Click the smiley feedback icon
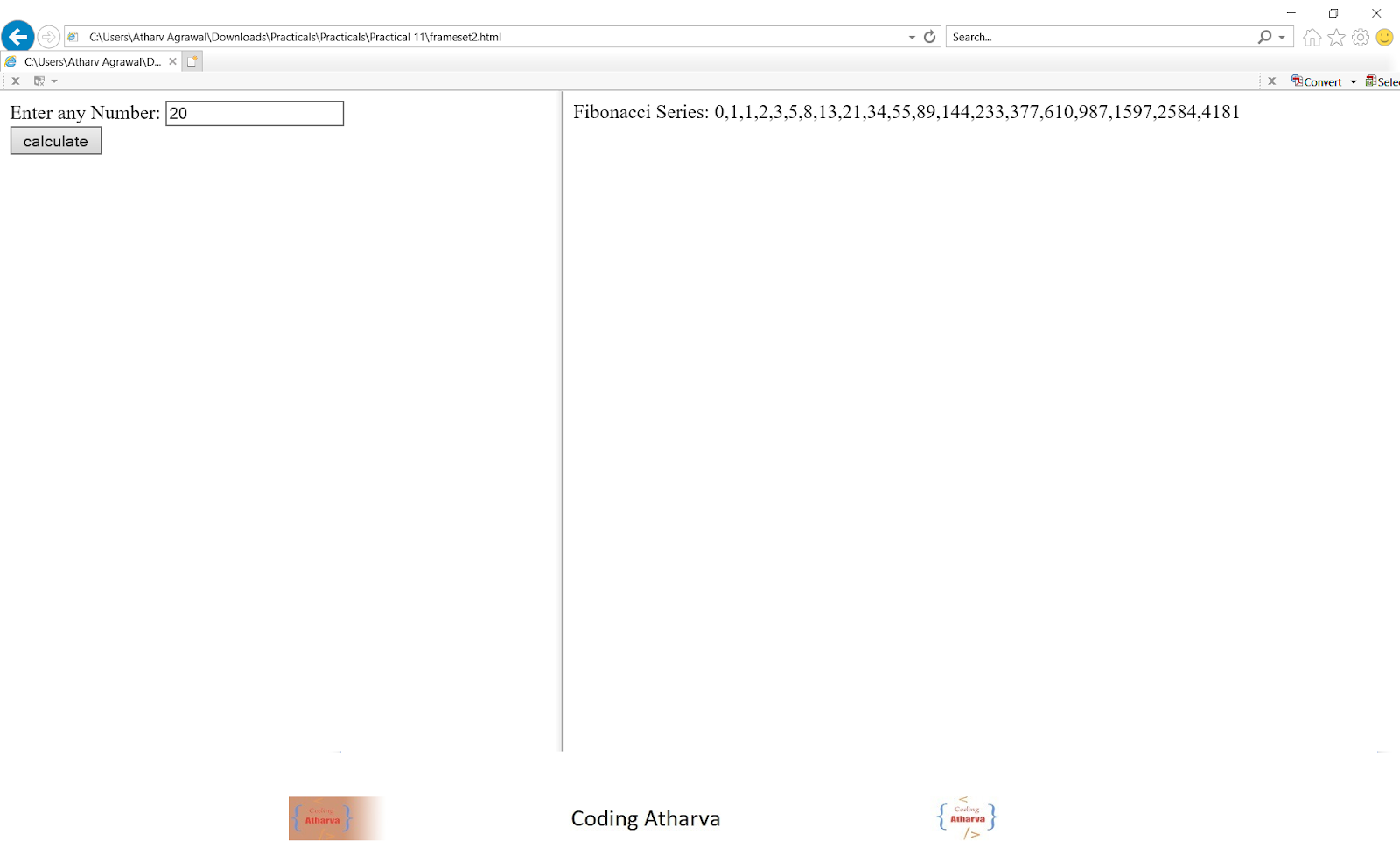The height and width of the screenshot is (842, 1400). pos(1383,37)
